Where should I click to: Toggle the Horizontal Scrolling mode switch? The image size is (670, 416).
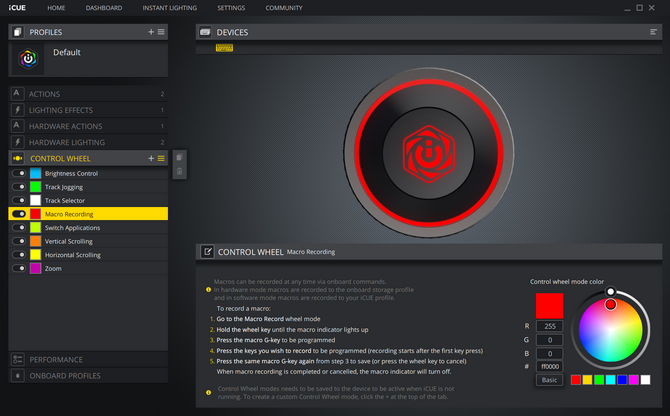click(x=19, y=255)
